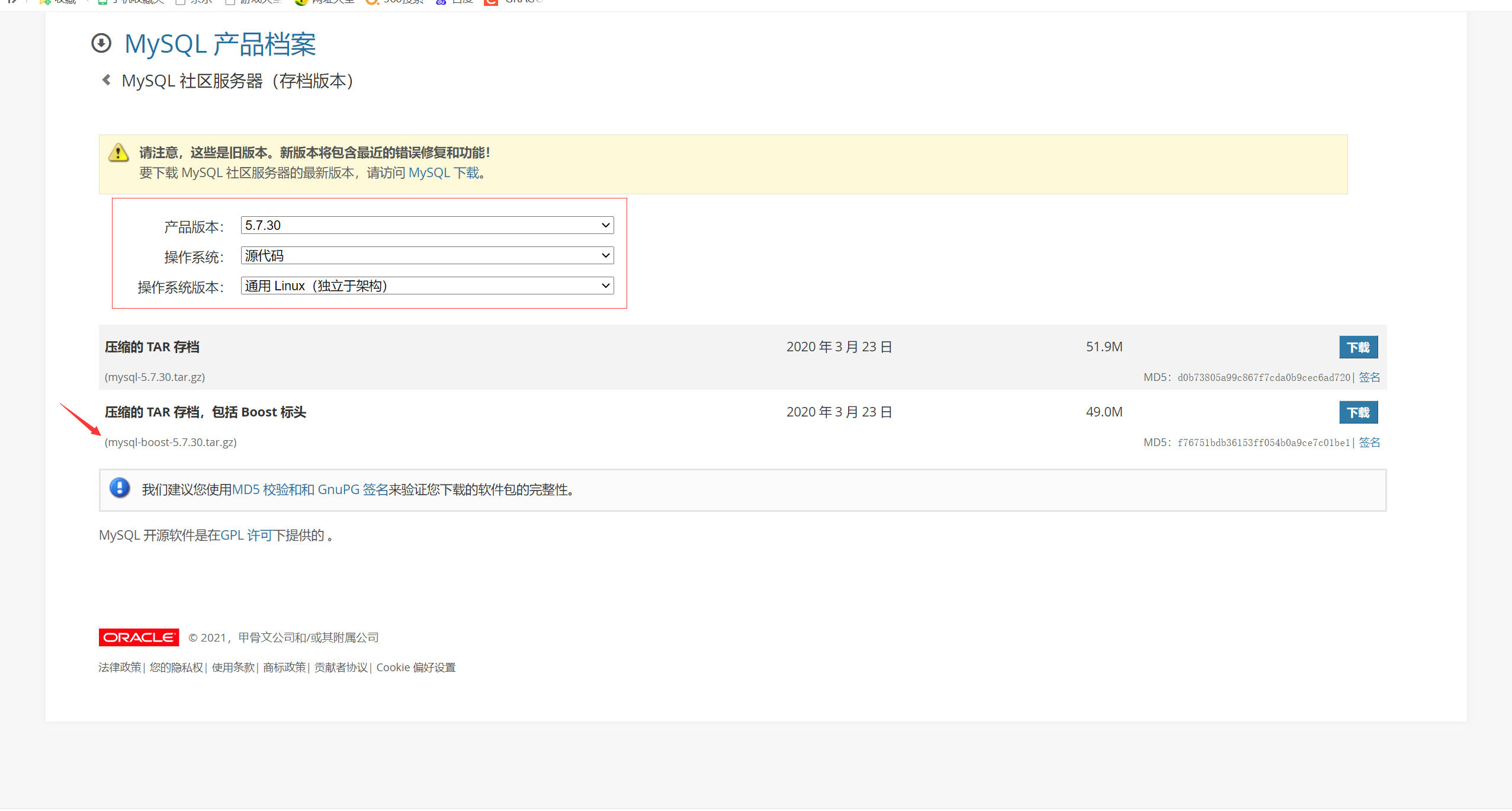The width and height of the screenshot is (1512, 811).
Task: Open the MD5 校验和 link
Action: (267, 489)
